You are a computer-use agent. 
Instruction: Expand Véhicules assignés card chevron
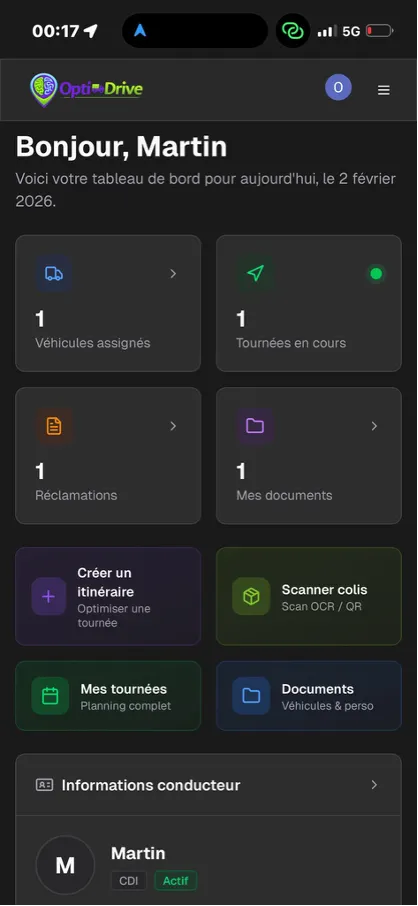(173, 273)
